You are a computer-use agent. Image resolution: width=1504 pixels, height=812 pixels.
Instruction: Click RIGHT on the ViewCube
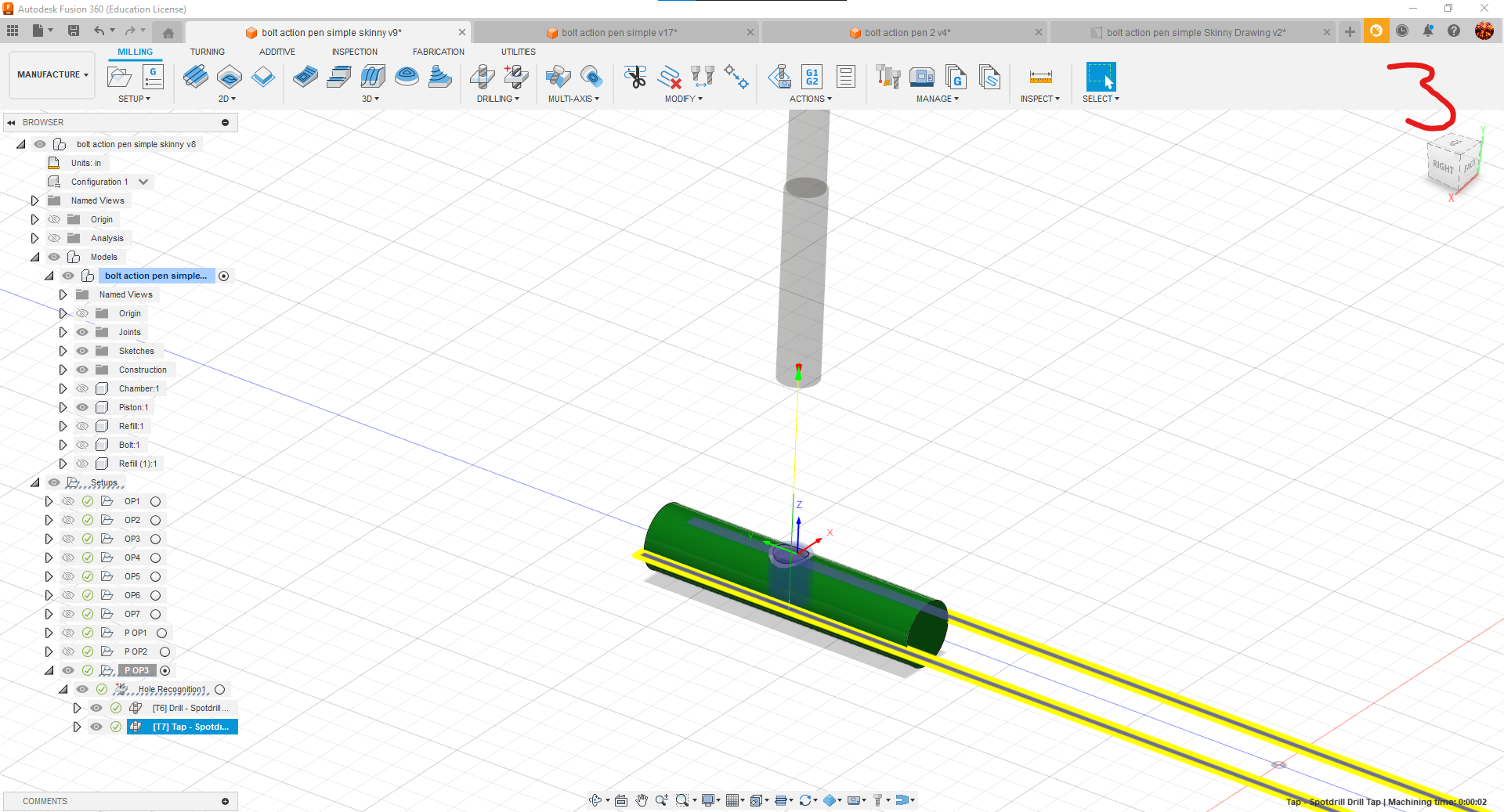(1441, 168)
